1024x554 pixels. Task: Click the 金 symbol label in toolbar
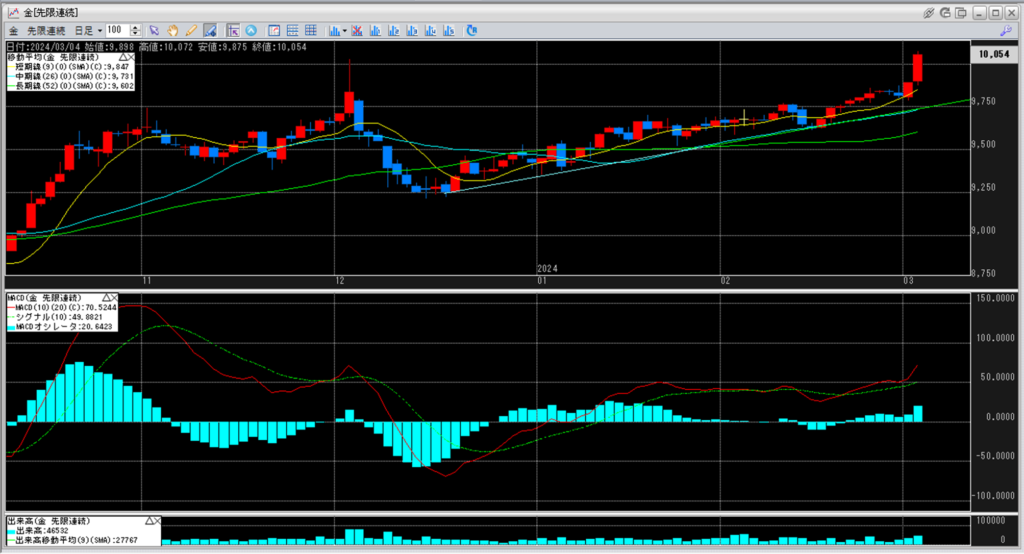click(x=13, y=30)
